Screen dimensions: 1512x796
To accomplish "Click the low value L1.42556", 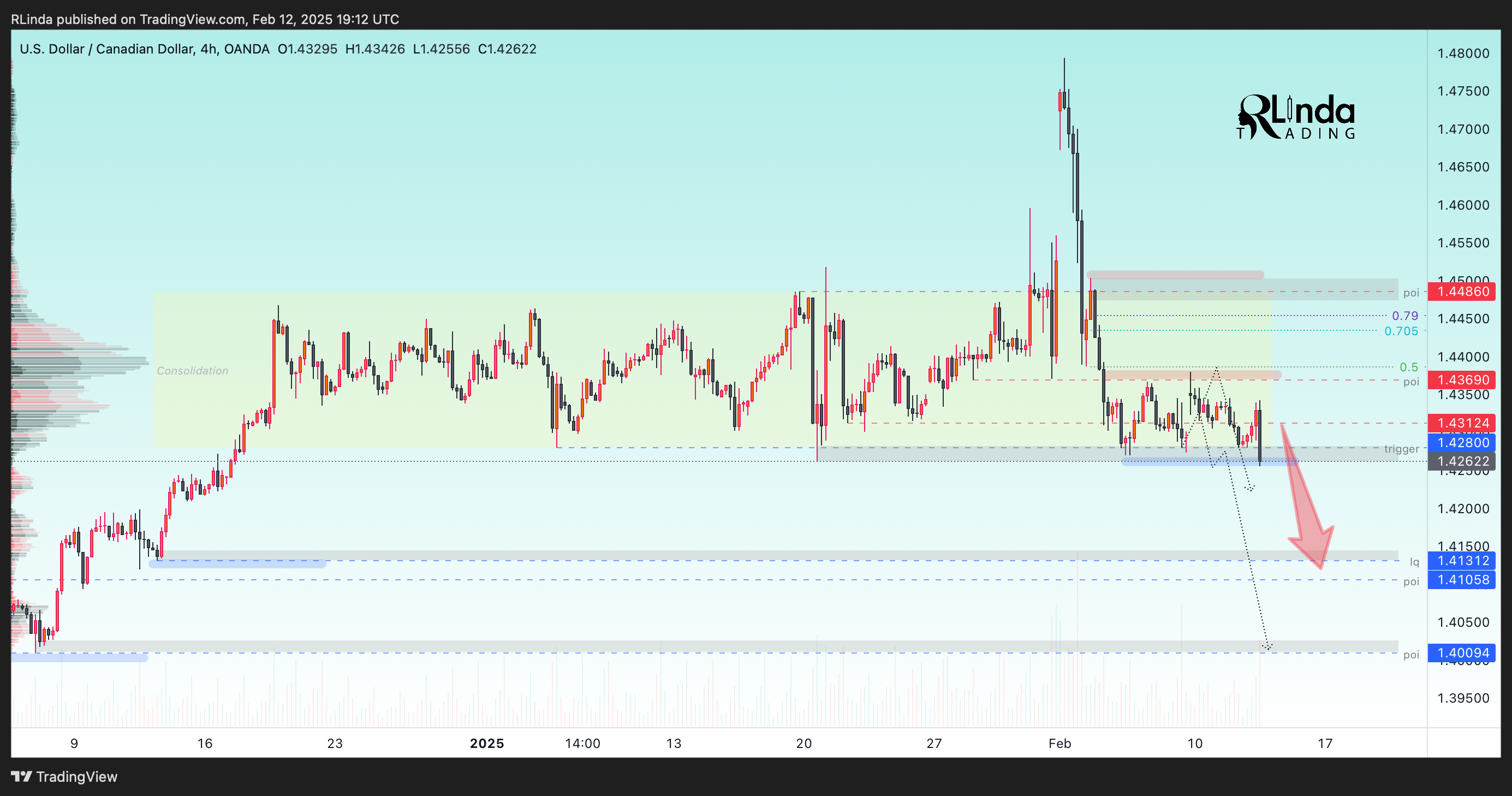I will [x=442, y=49].
